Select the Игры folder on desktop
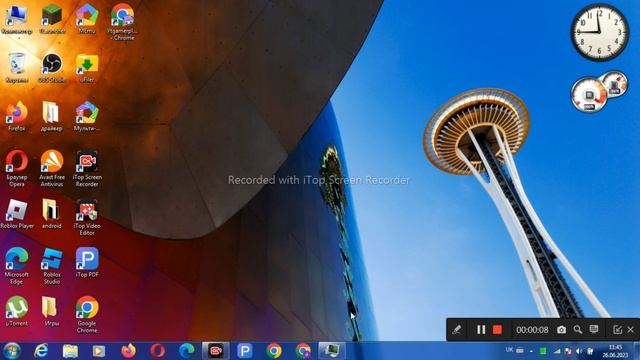The image size is (640, 360). click(51, 311)
